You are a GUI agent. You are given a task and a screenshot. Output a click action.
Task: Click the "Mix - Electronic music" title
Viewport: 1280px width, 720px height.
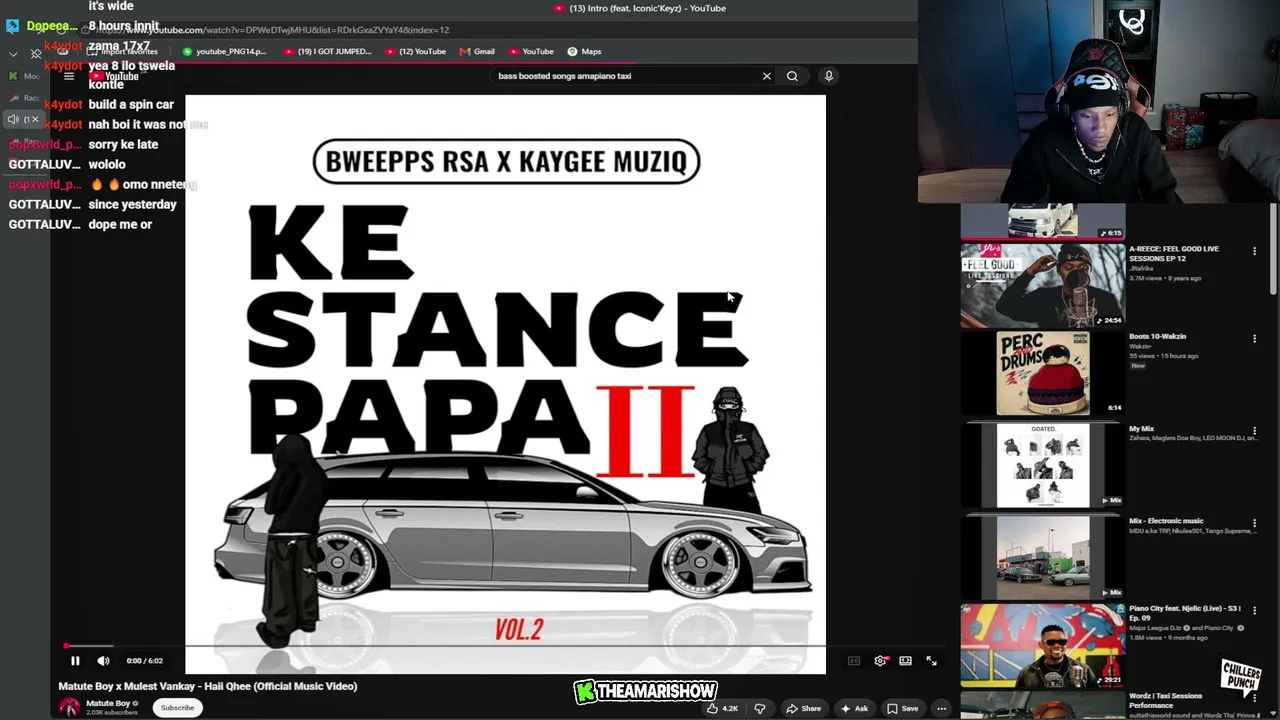pos(1166,521)
